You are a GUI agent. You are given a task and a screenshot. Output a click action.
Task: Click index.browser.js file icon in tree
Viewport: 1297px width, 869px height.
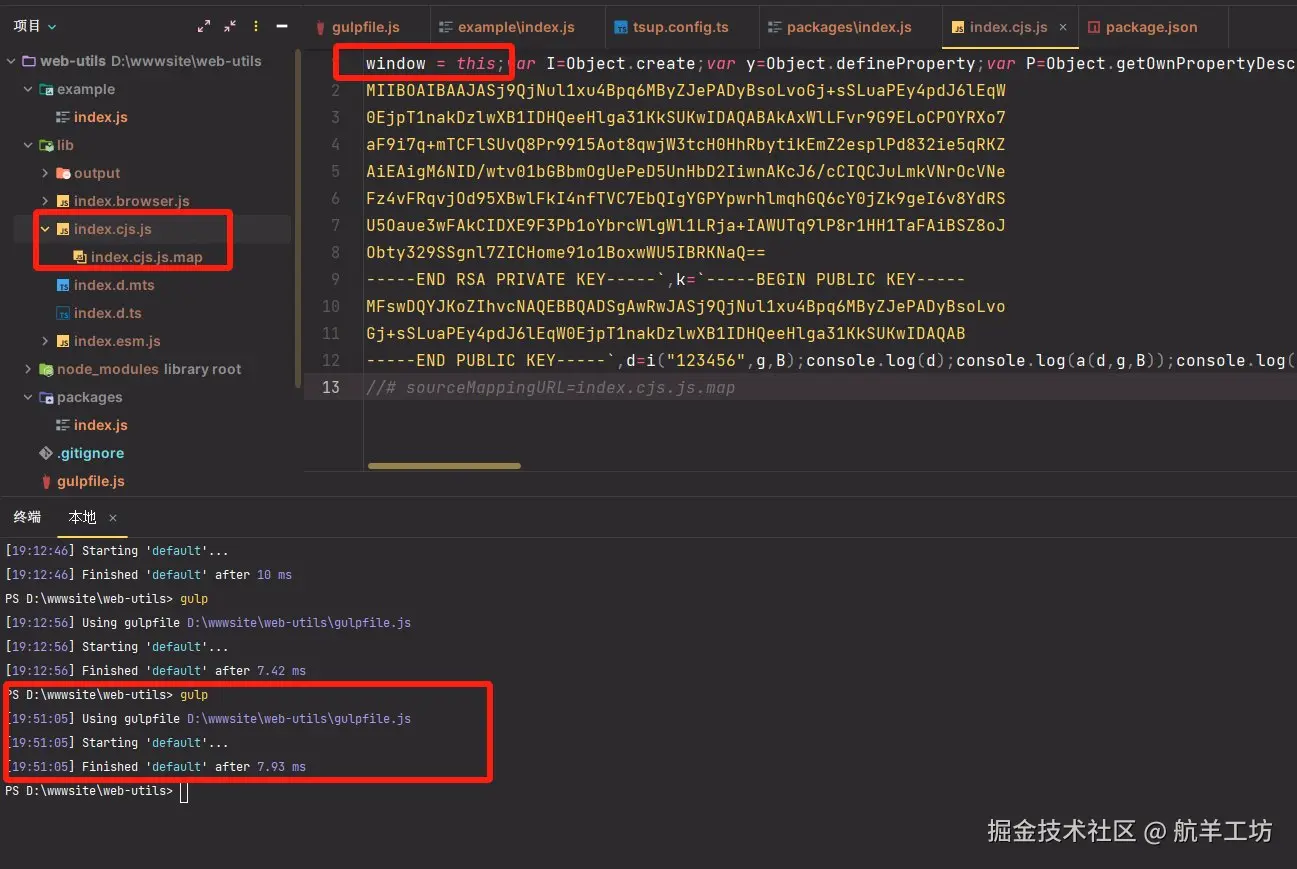tap(63, 201)
